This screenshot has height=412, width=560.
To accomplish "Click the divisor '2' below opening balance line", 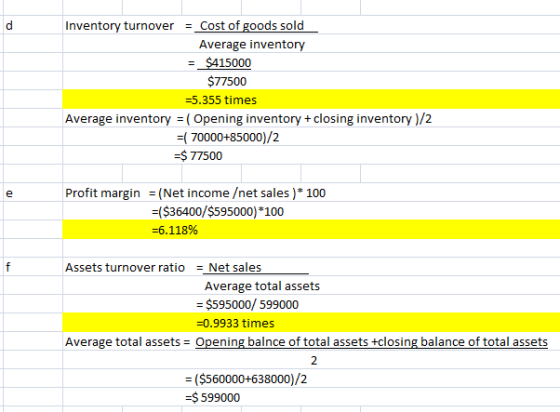I will click(314, 361).
